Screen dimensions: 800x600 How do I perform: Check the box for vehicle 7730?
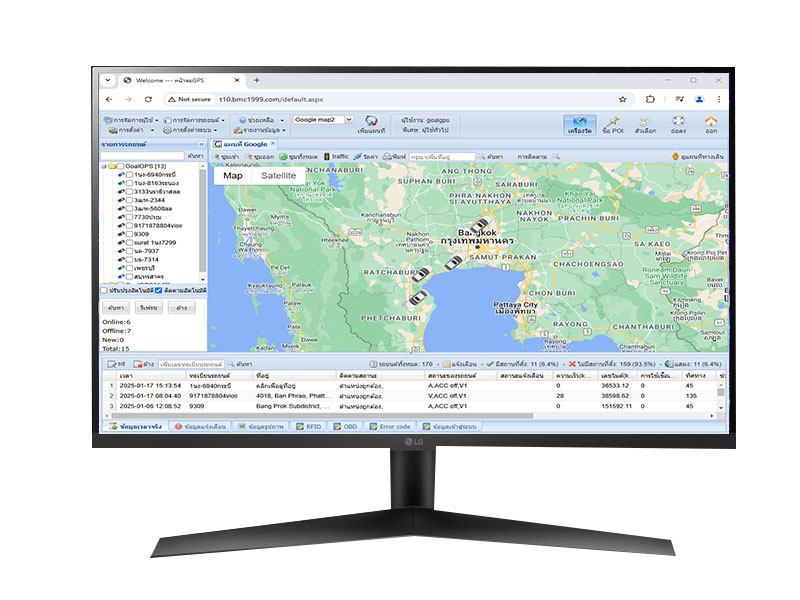(x=130, y=217)
